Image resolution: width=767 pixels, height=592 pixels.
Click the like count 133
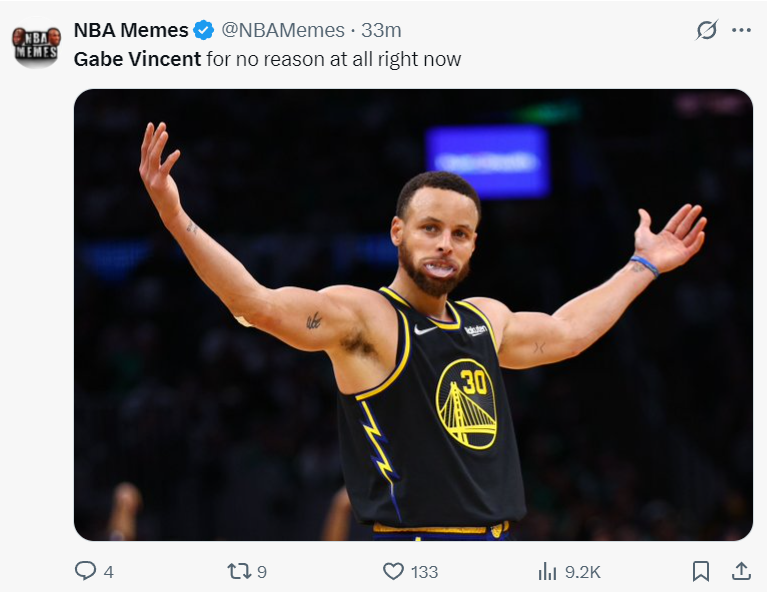424,572
